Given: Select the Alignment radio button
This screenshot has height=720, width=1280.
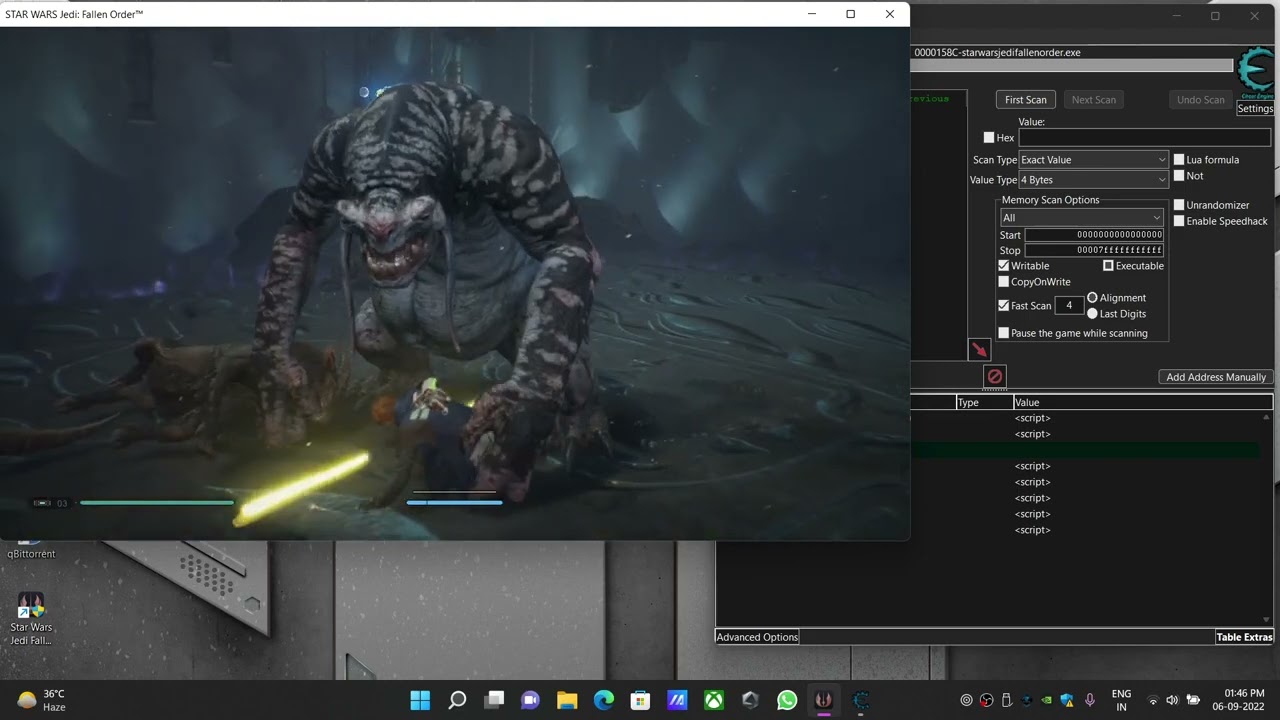Looking at the screenshot, I should point(1092,298).
